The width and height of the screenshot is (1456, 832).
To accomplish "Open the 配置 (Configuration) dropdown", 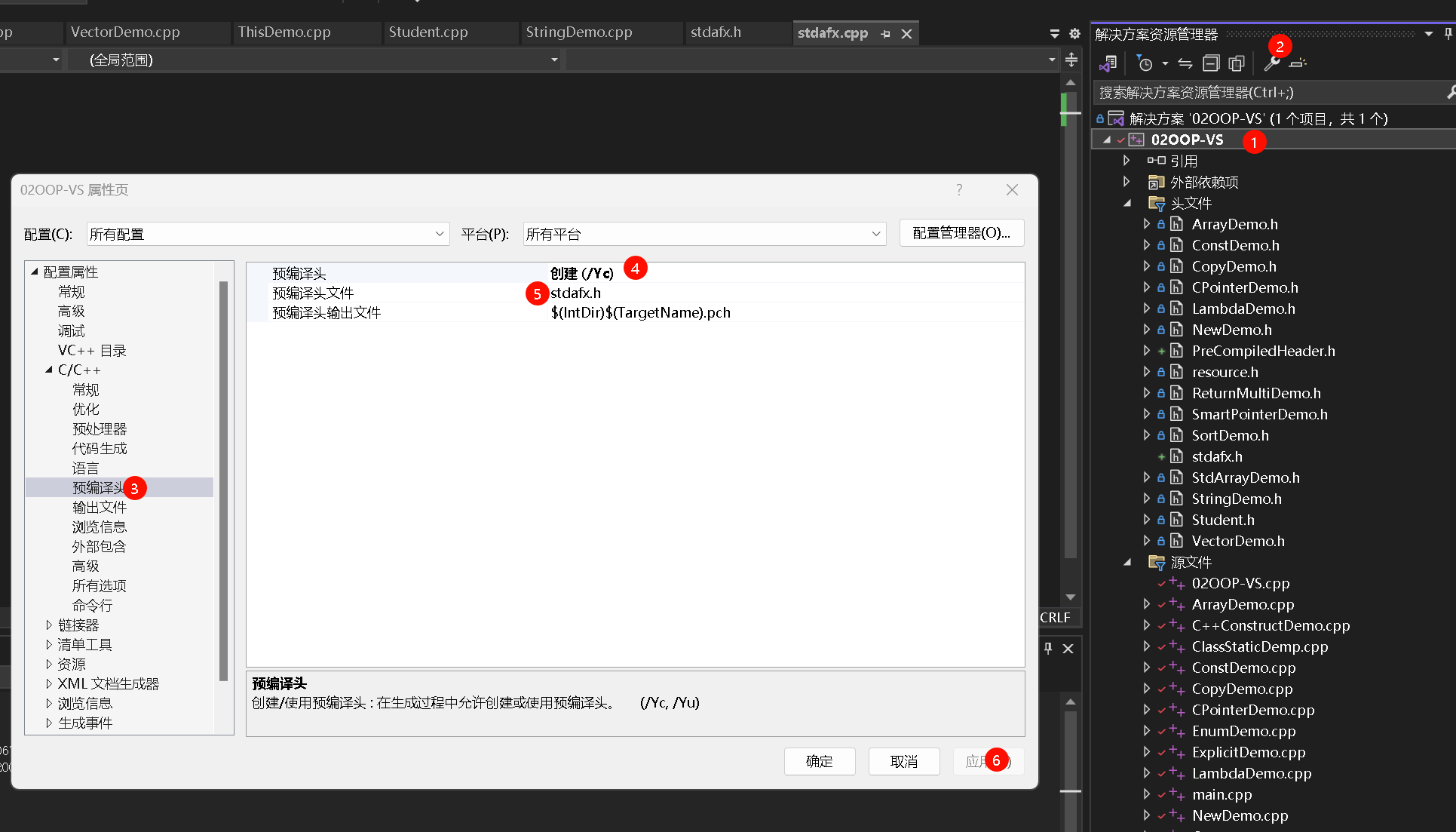I will 268,234.
